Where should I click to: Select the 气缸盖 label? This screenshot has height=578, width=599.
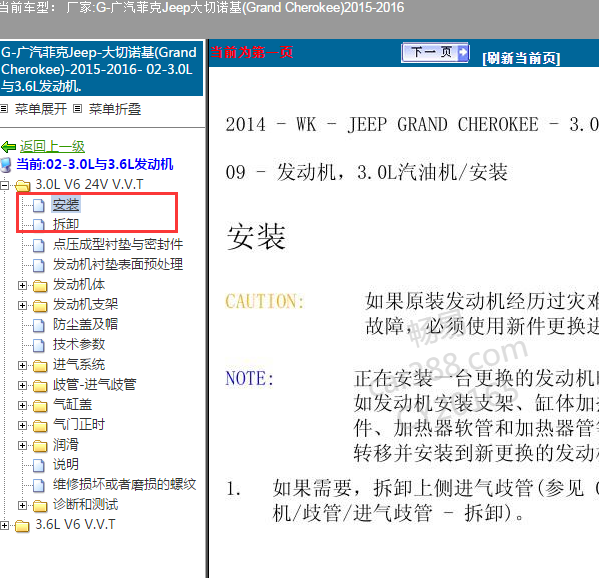click(x=73, y=405)
